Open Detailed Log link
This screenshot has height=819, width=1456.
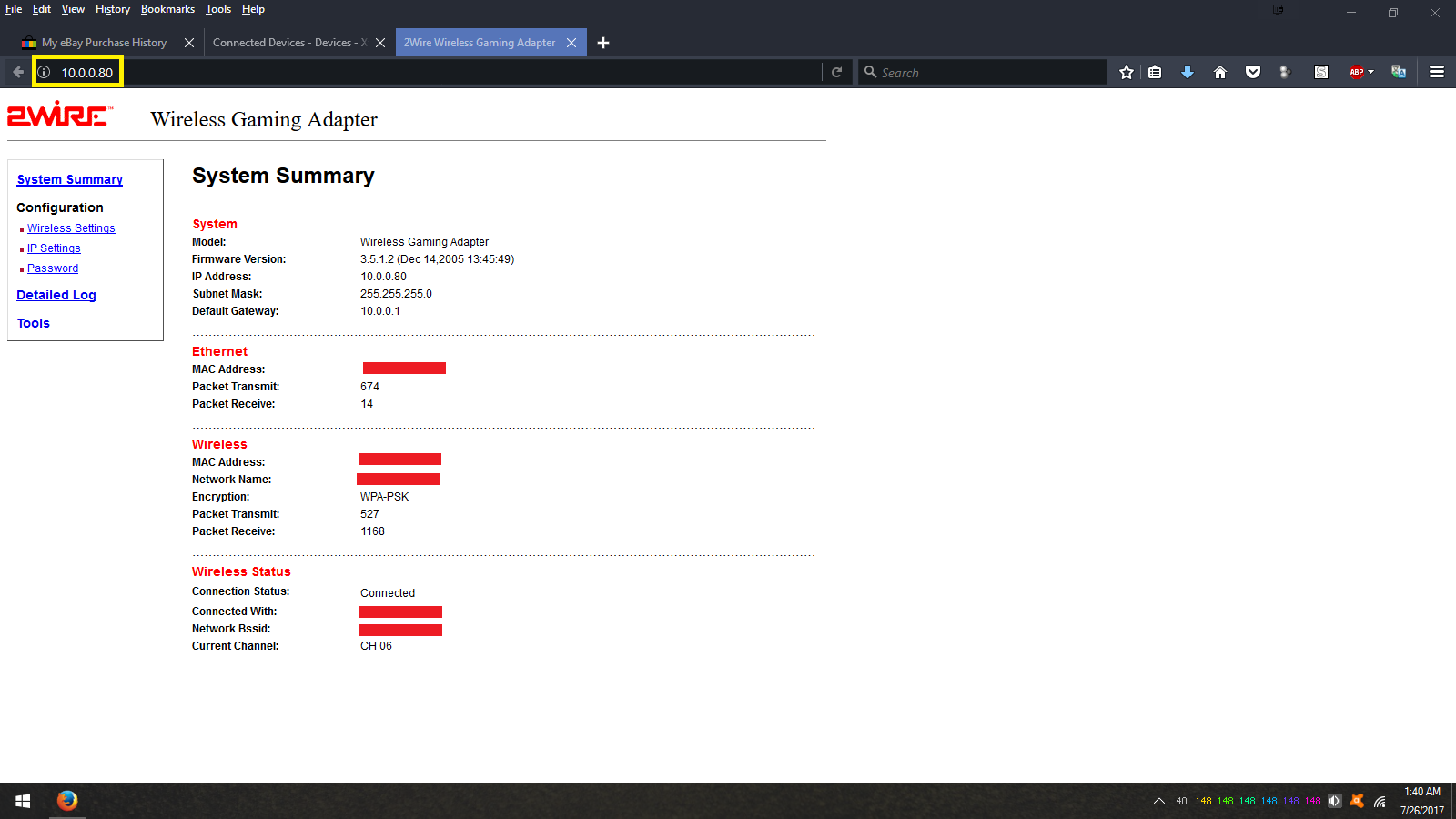tap(56, 295)
